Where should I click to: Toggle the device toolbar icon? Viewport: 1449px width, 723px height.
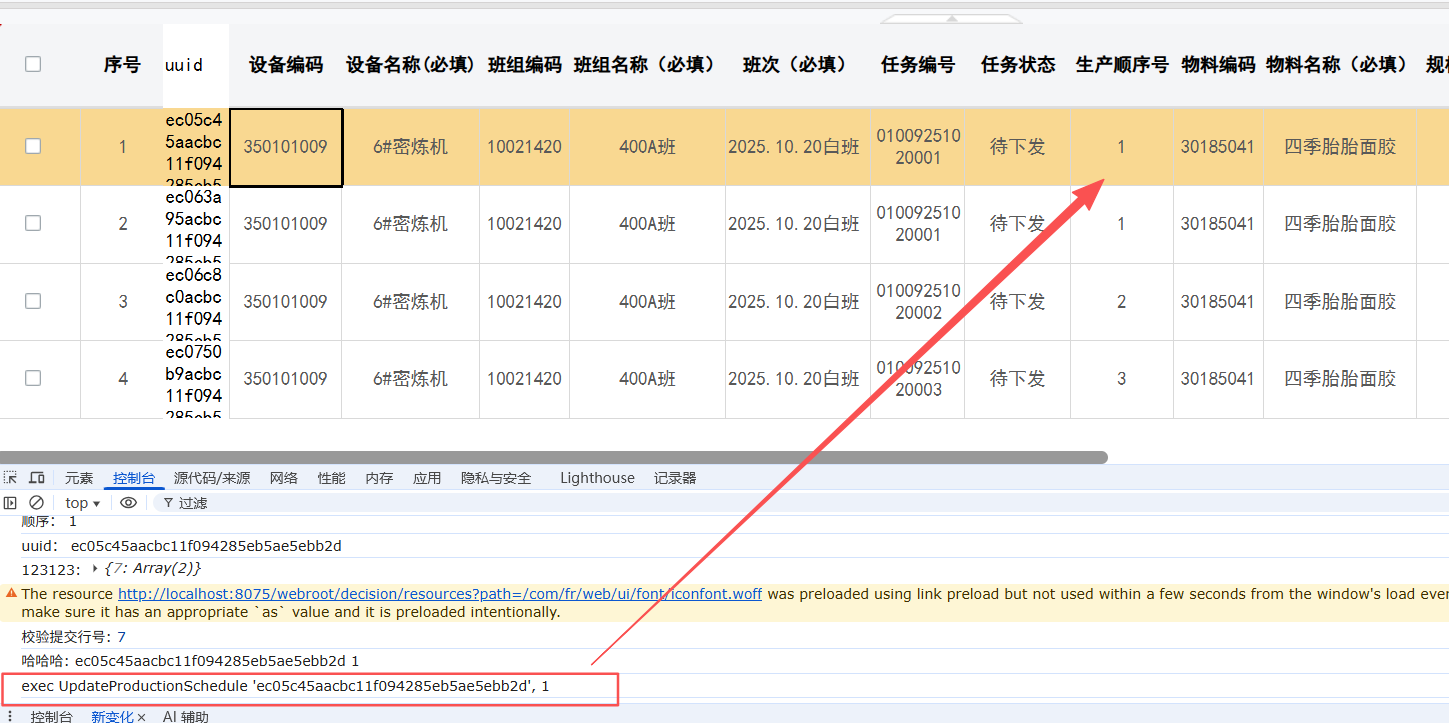click(37, 478)
